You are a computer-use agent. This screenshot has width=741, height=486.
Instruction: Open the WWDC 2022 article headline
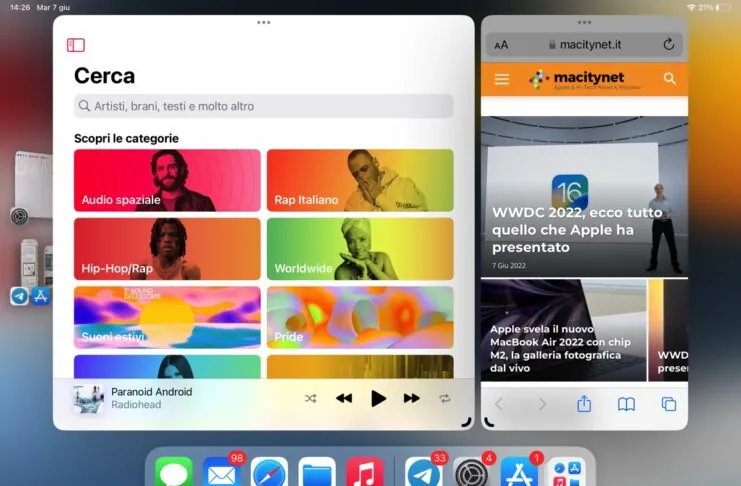577,230
